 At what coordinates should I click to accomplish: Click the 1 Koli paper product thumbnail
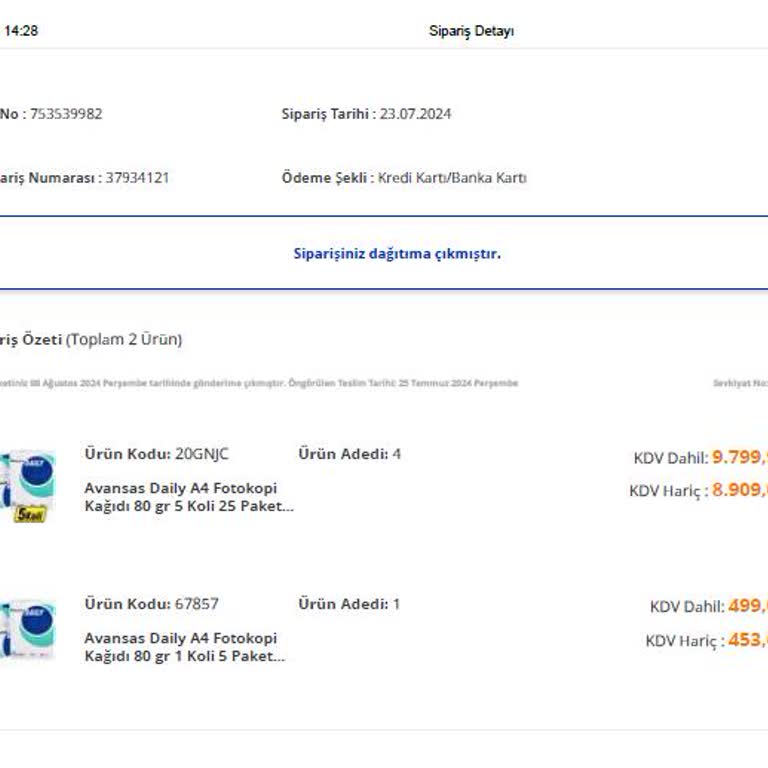pyautogui.click(x=28, y=631)
